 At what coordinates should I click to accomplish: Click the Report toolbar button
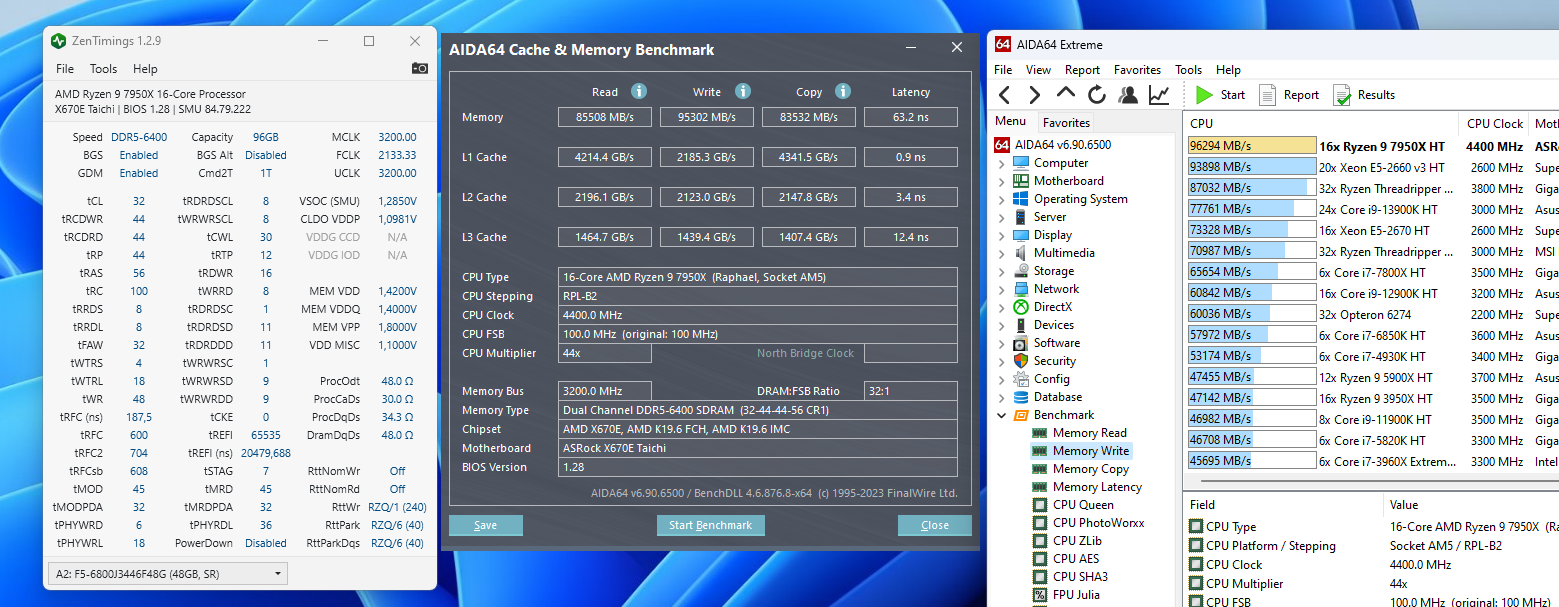1288,95
